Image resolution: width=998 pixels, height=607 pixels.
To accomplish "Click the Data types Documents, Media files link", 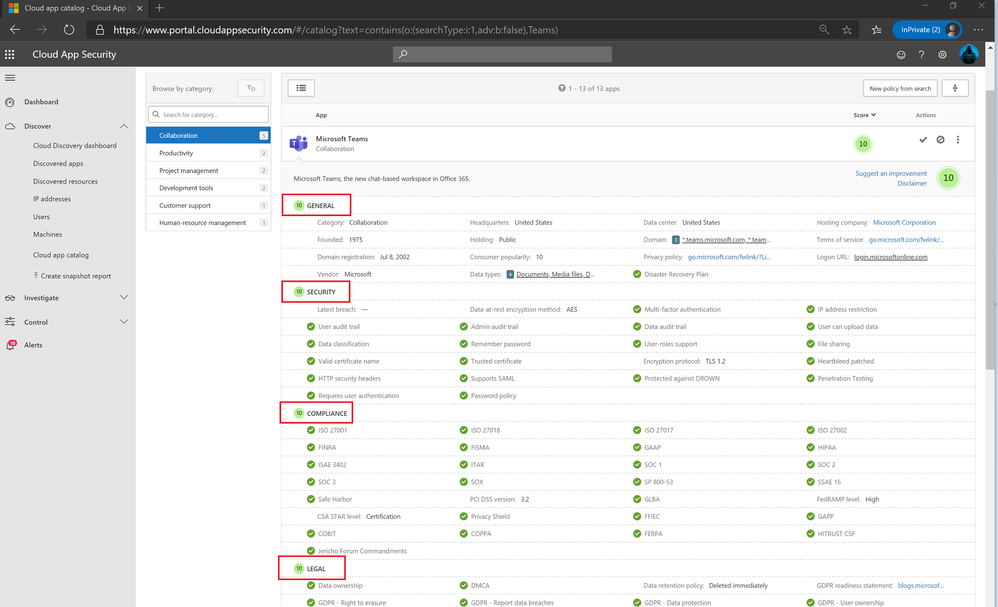I will pos(555,274).
